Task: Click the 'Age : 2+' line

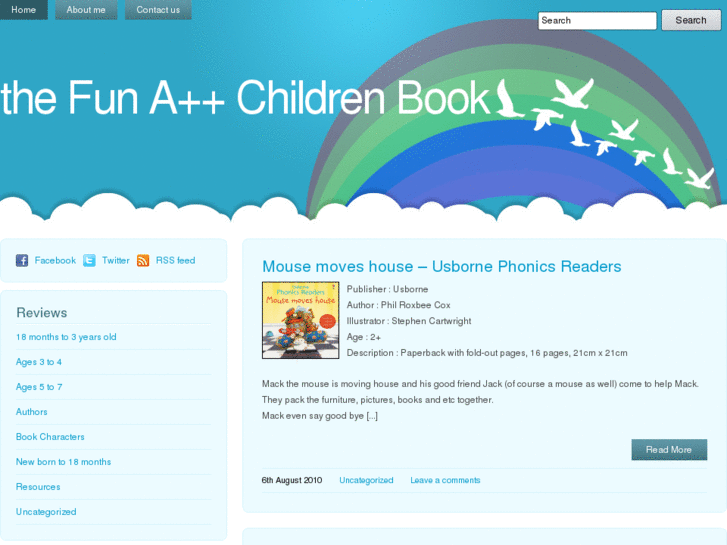Action: tap(364, 337)
